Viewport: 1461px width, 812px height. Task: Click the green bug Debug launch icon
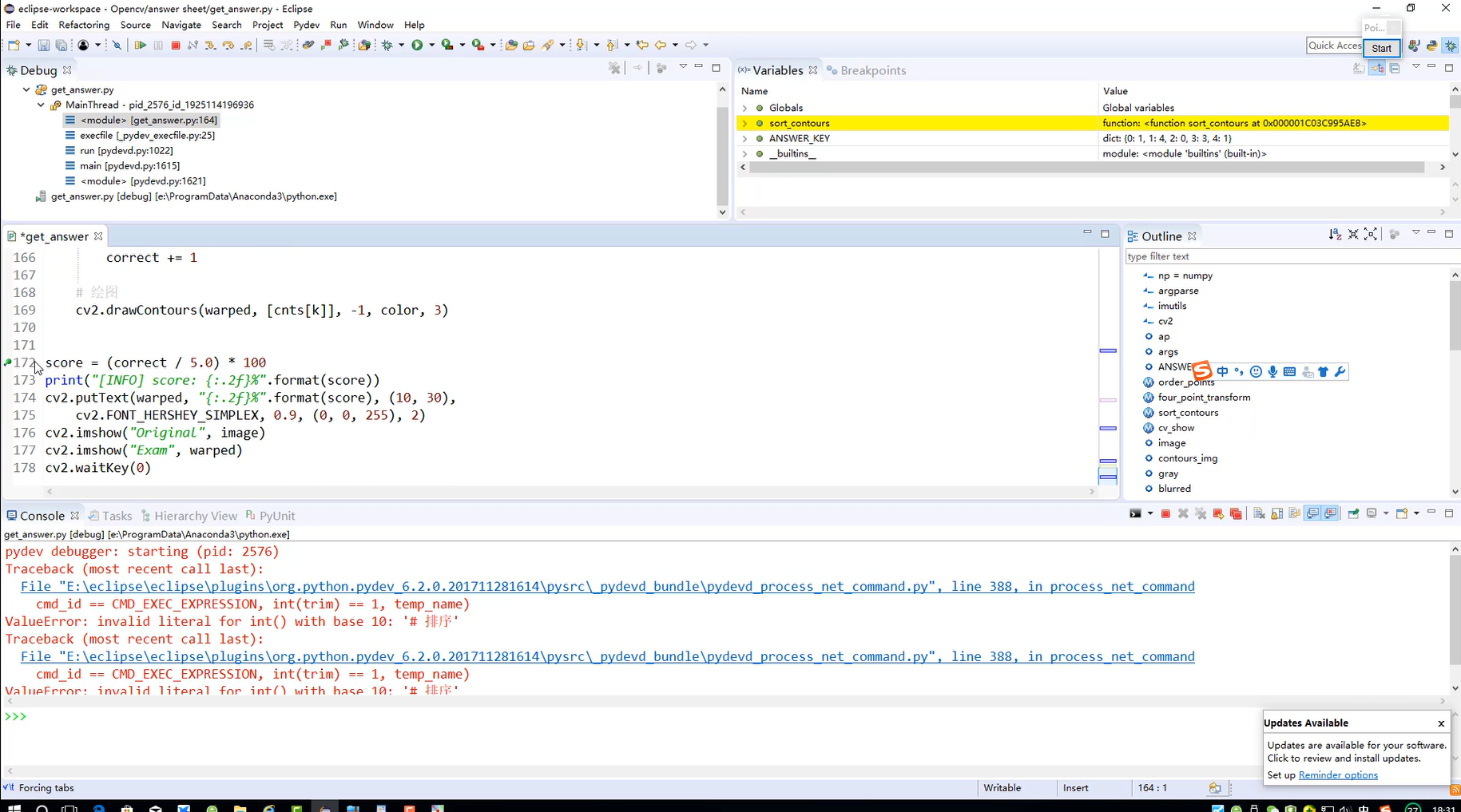(387, 46)
